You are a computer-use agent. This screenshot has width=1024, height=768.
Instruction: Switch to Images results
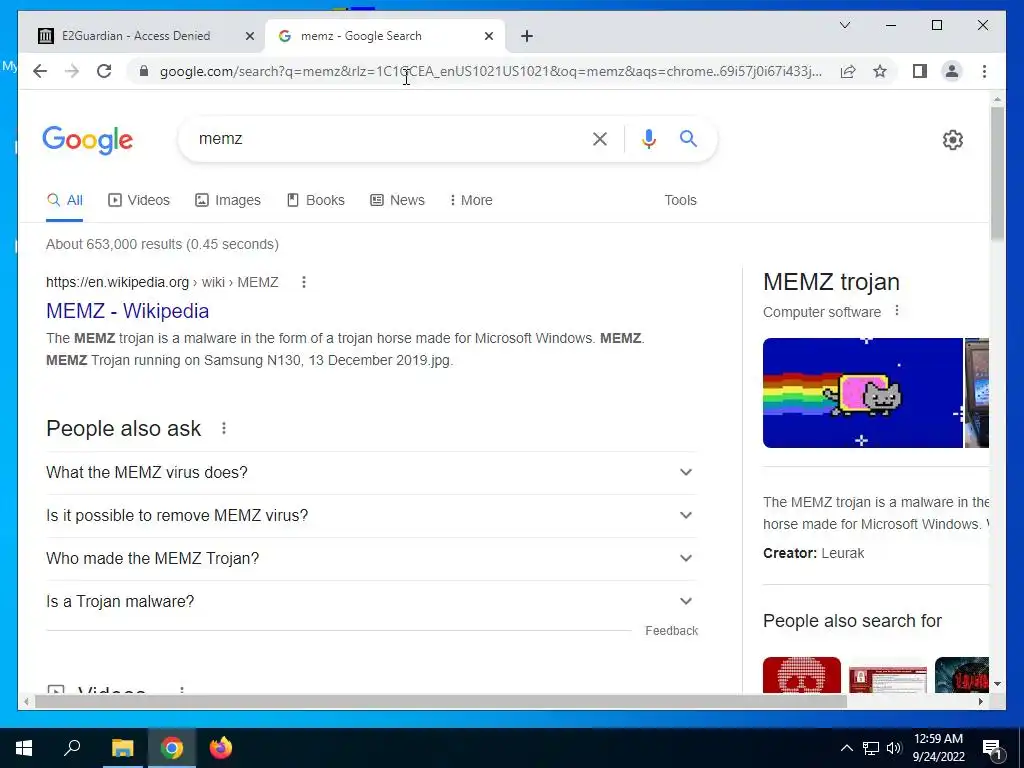[x=228, y=200]
